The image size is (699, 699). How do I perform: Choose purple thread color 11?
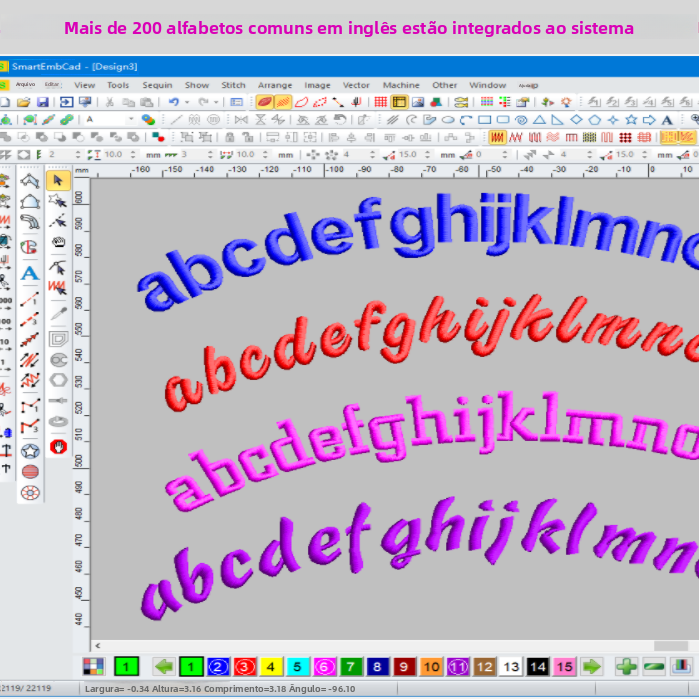458,666
